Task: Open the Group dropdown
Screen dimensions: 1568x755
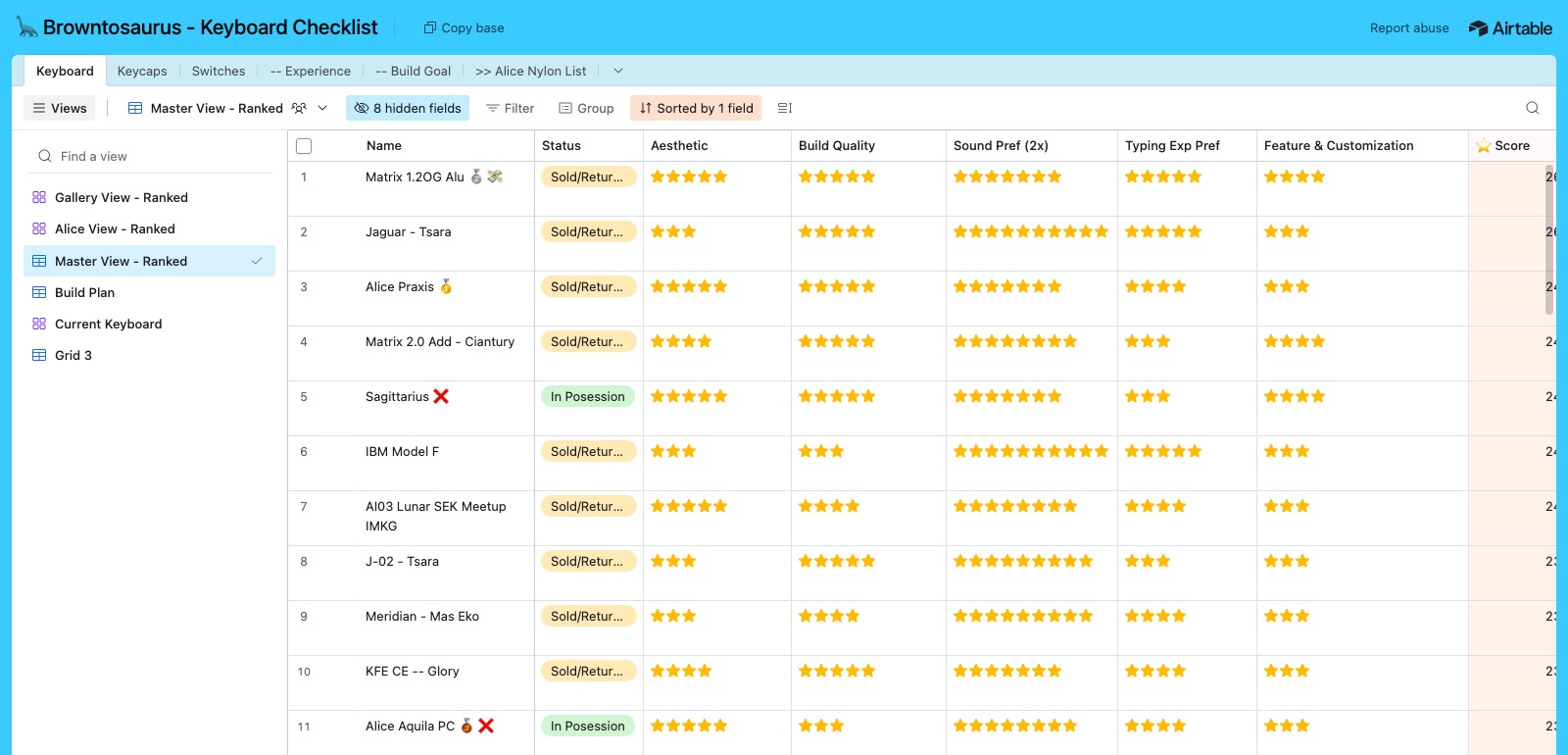Action: [x=586, y=108]
